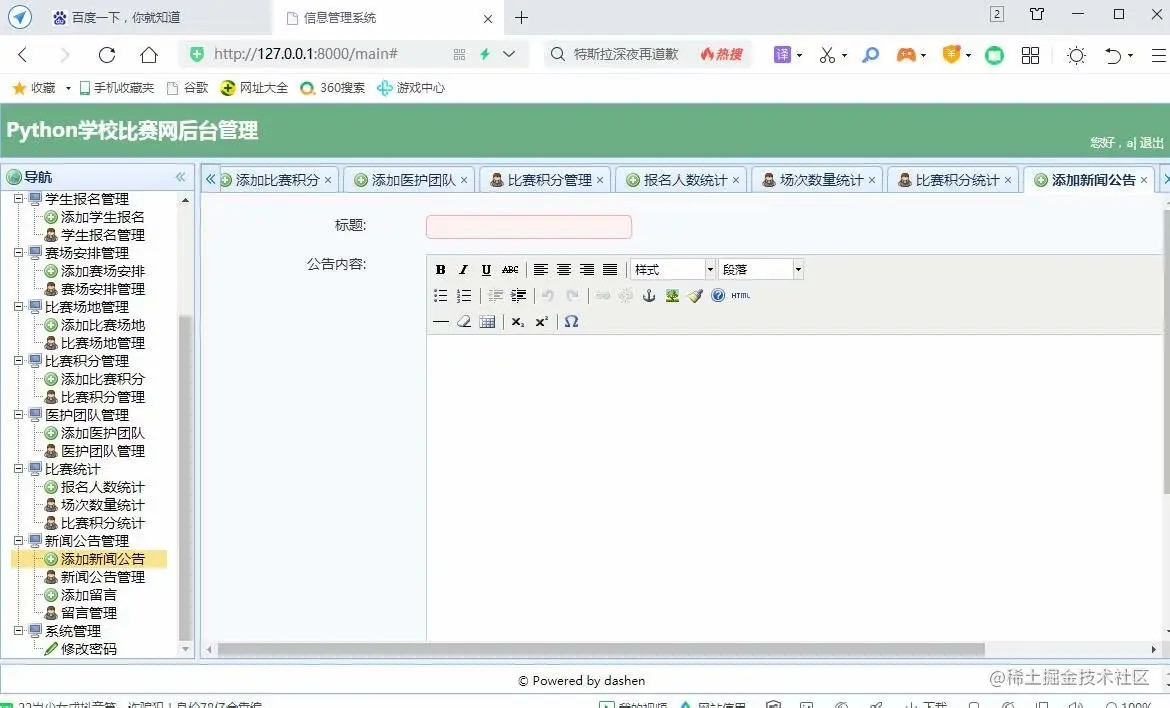Open 添加留言 in the tree
1170x708 pixels.
pyautogui.click(x=88, y=595)
